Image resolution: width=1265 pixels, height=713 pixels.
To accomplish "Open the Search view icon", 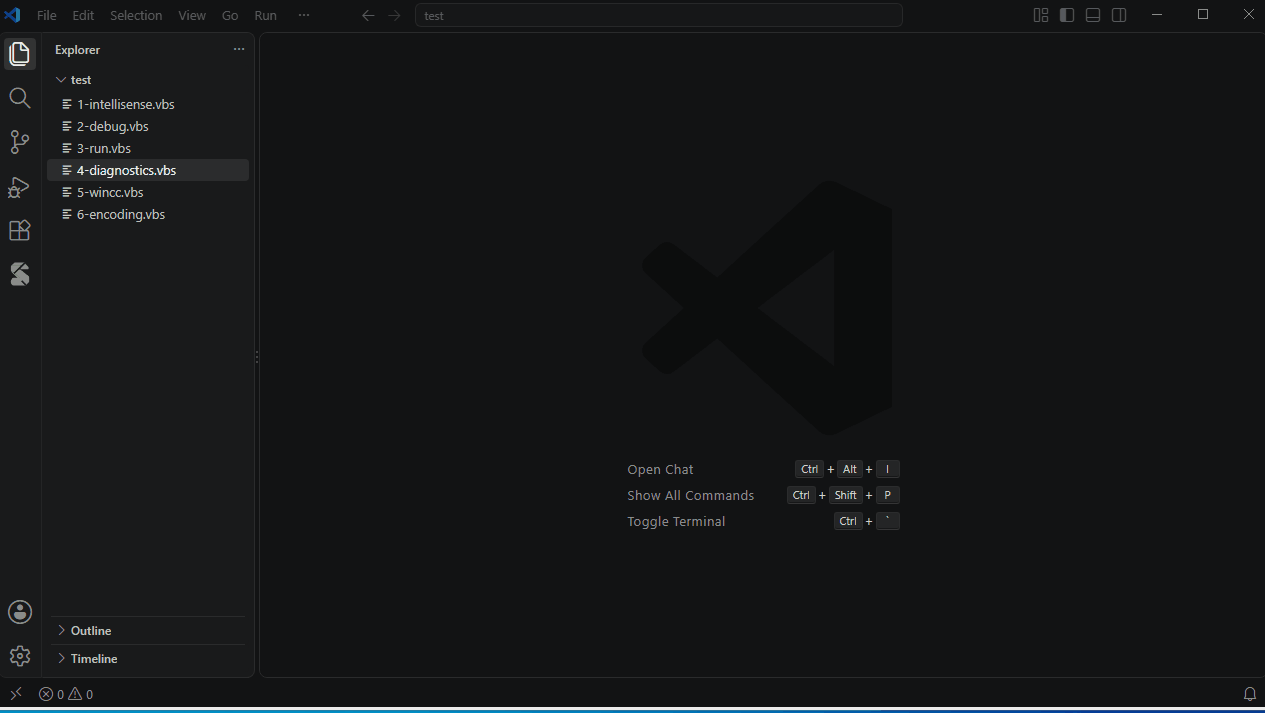I will pyautogui.click(x=20, y=98).
